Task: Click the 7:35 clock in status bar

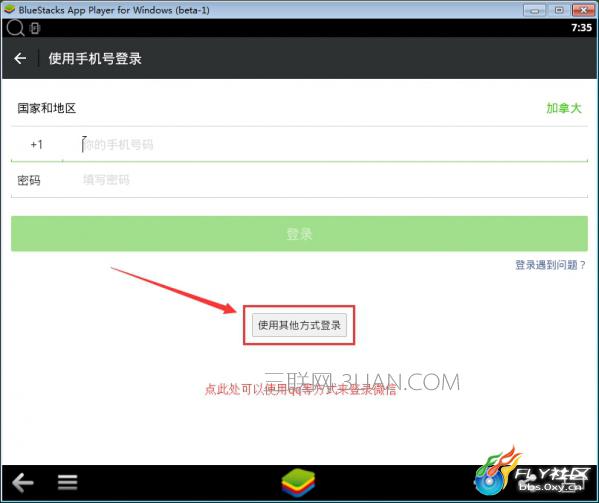Action: [581, 27]
